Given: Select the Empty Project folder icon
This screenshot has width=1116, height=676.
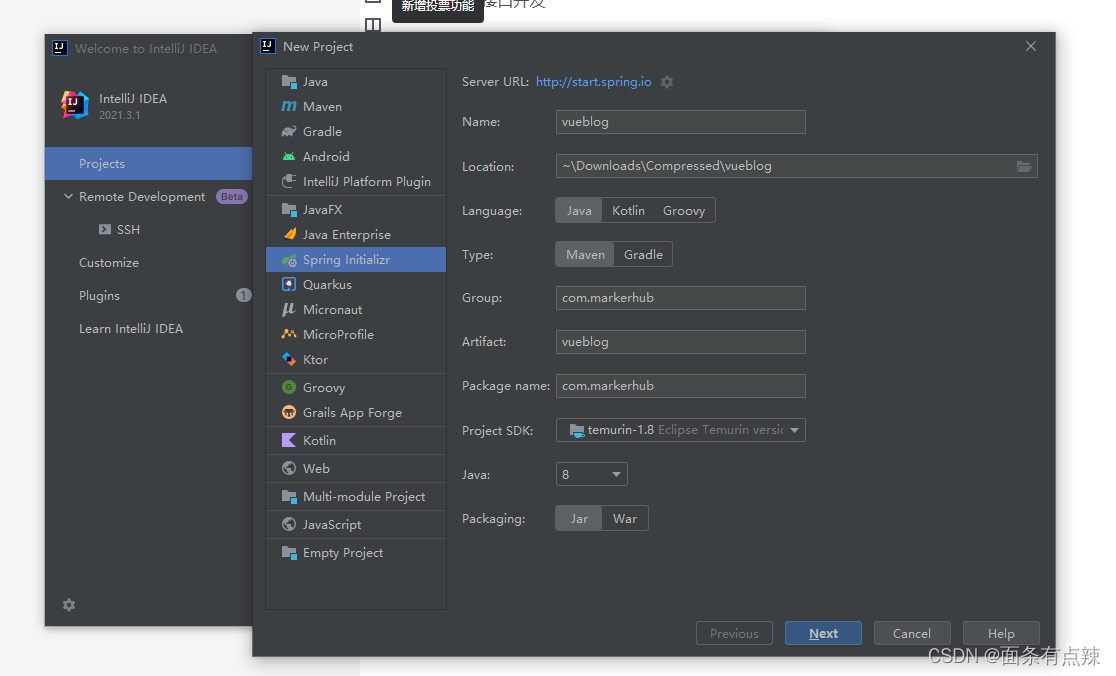Looking at the screenshot, I should click(289, 553).
